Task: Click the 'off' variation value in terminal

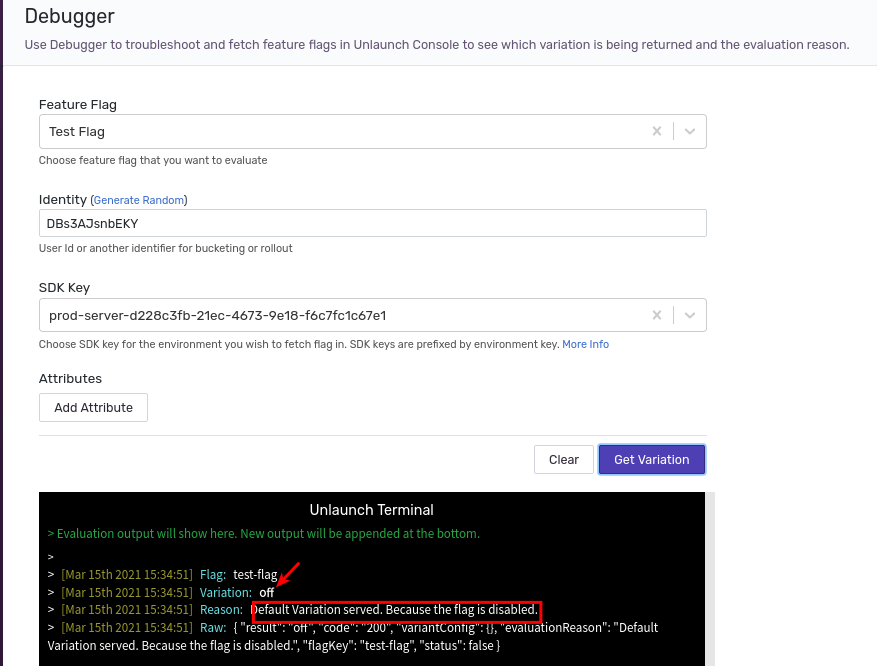Action: tap(267, 592)
